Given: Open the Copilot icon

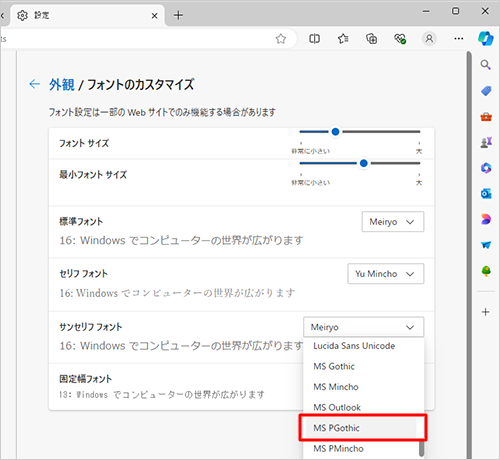Looking at the screenshot, I should 485,39.
